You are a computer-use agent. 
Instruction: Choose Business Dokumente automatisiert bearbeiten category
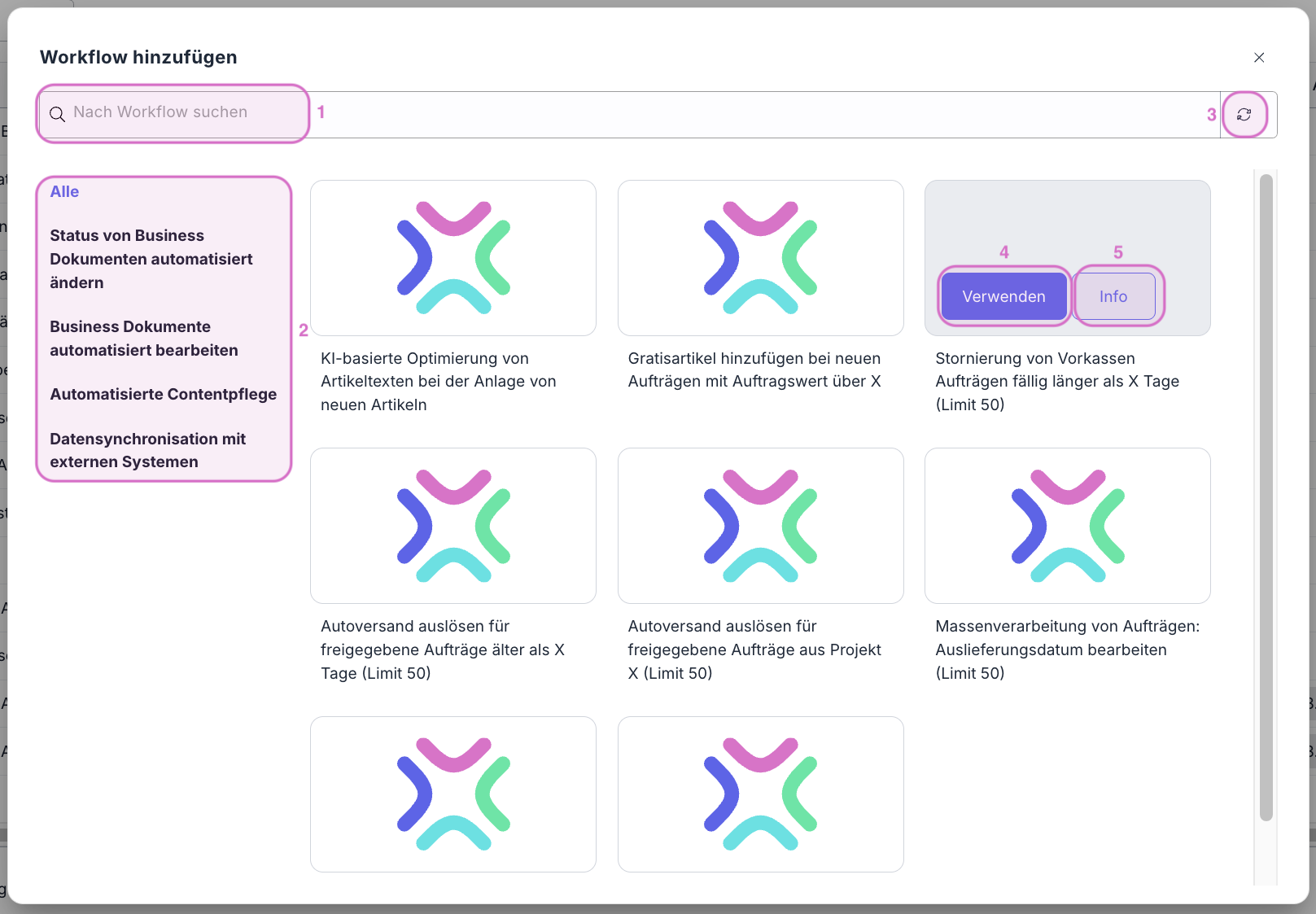coord(144,339)
